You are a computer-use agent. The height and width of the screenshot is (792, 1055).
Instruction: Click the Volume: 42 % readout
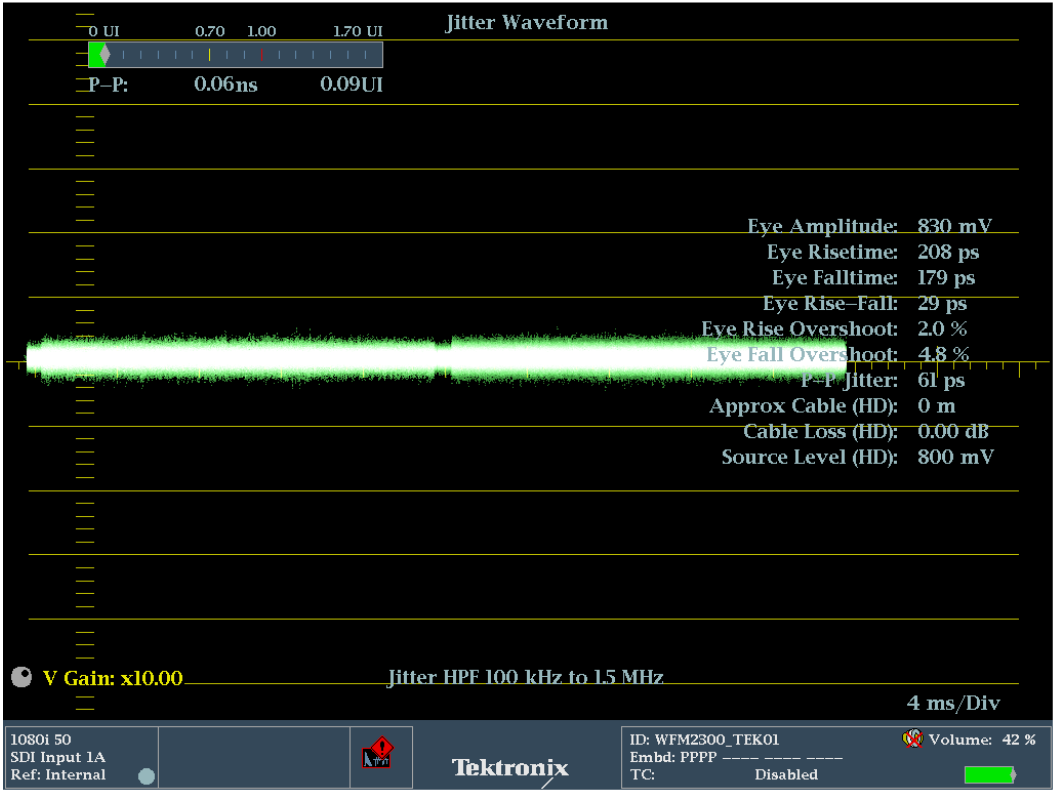982,740
